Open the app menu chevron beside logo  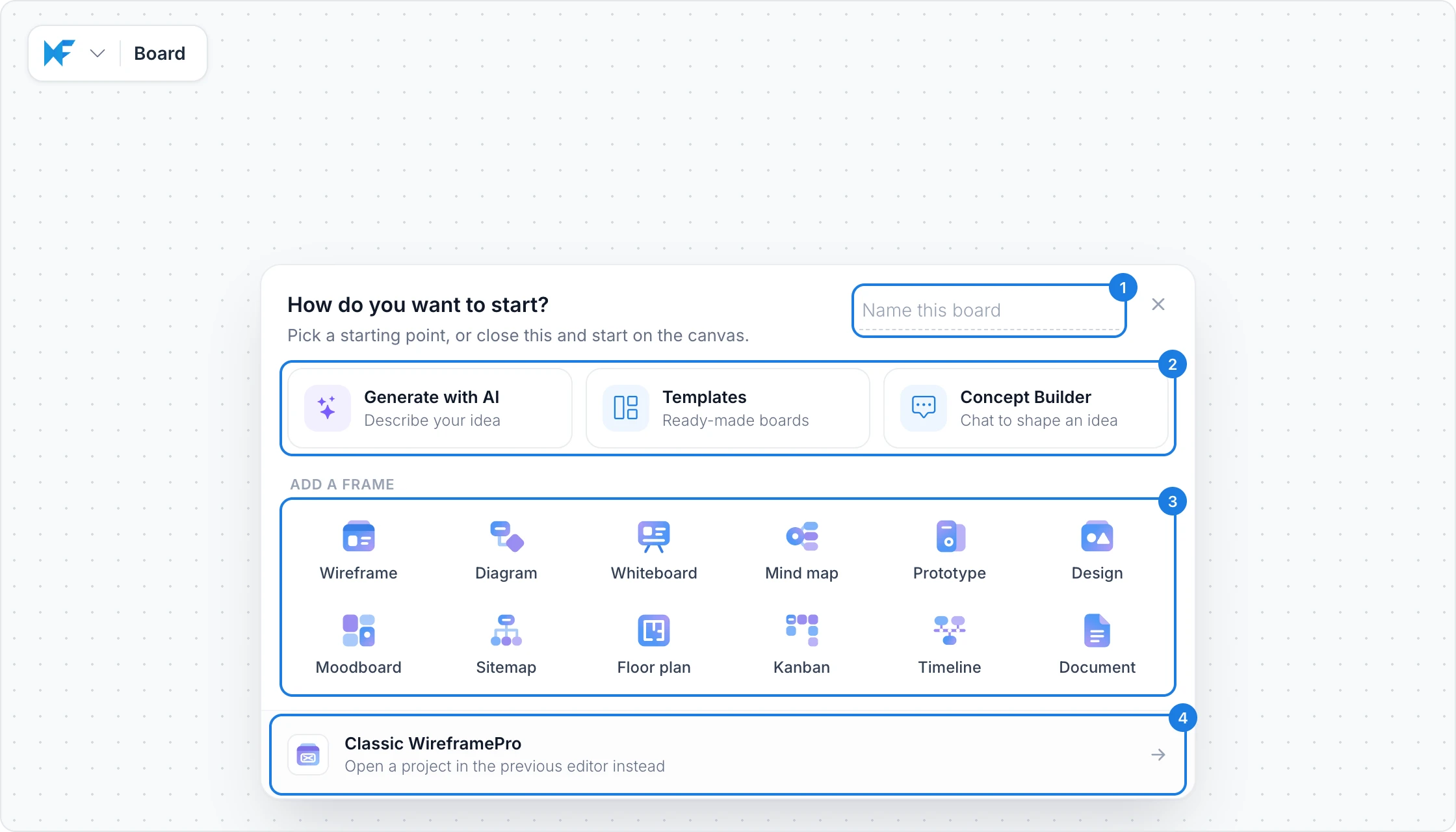point(97,53)
